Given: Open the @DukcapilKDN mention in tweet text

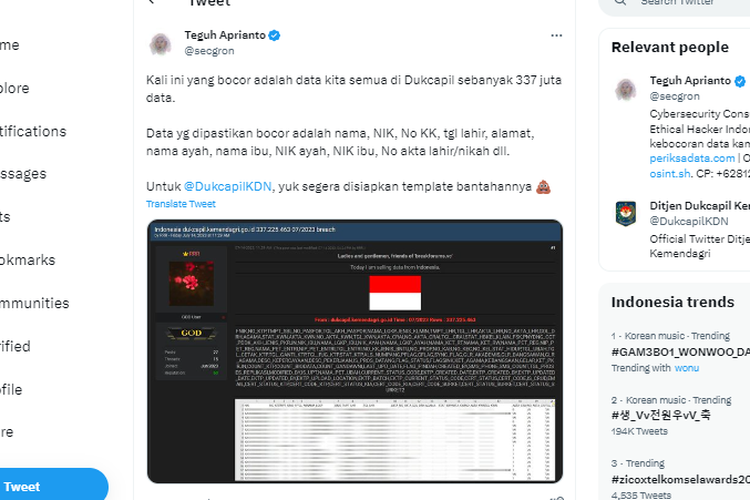Looking at the screenshot, I should click(x=228, y=187).
